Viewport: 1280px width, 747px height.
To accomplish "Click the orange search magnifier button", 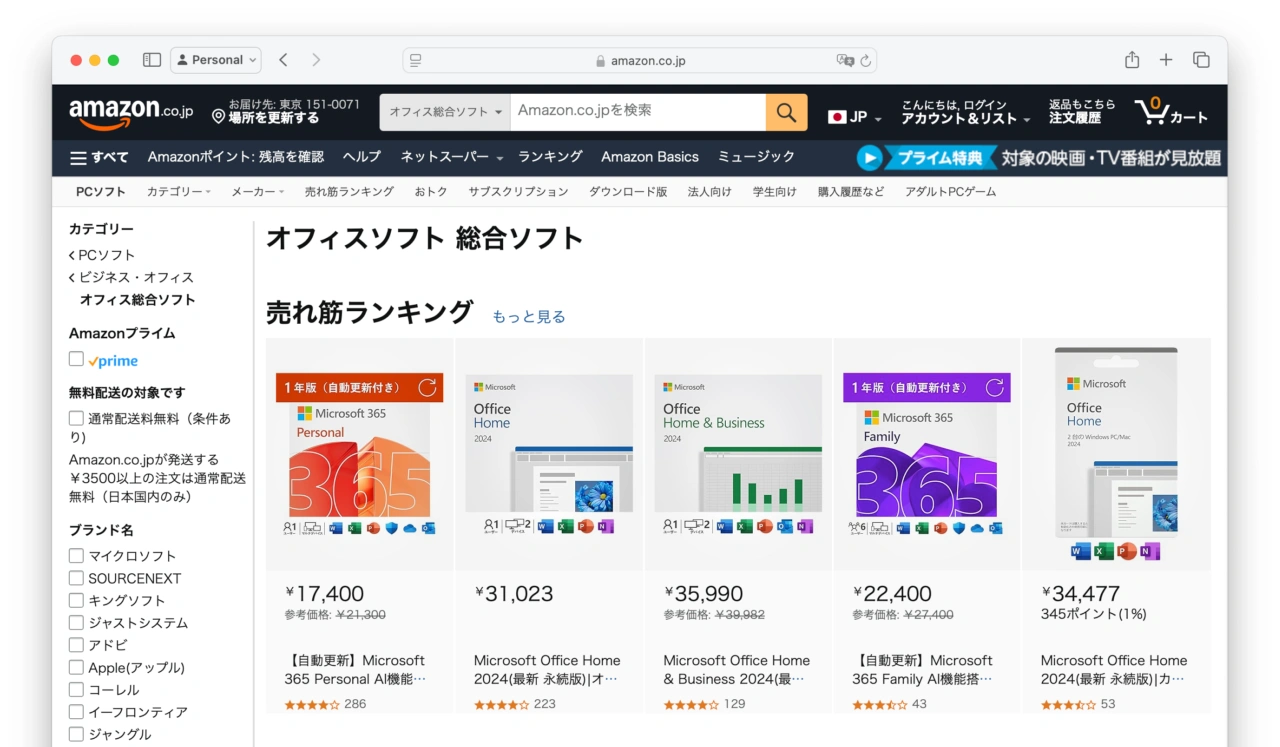I will click(786, 112).
